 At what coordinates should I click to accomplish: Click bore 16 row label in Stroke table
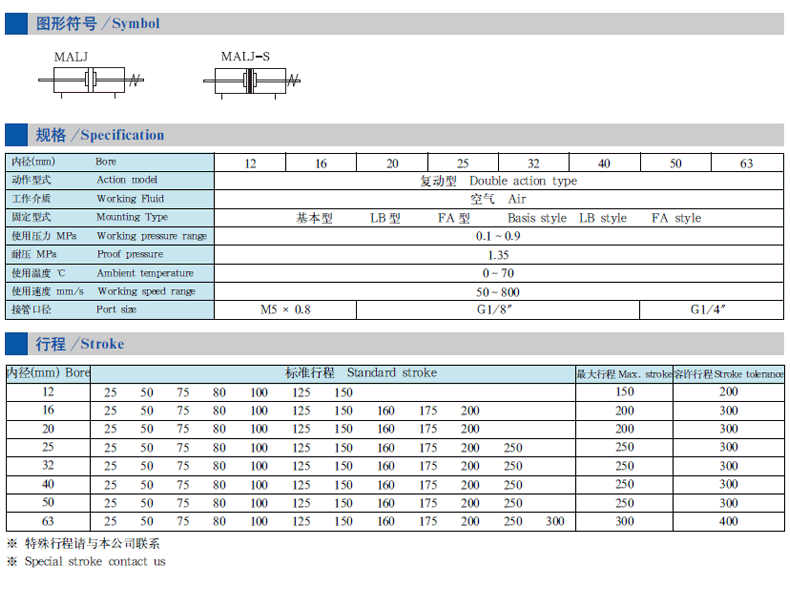click(48, 410)
